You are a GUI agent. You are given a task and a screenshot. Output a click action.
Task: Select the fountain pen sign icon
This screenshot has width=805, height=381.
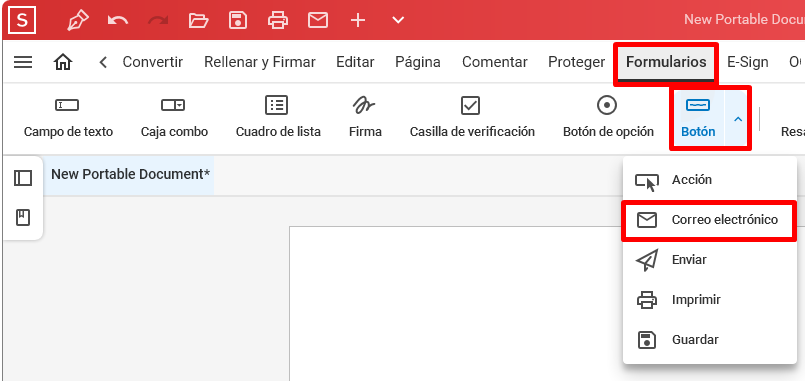[x=78, y=21]
